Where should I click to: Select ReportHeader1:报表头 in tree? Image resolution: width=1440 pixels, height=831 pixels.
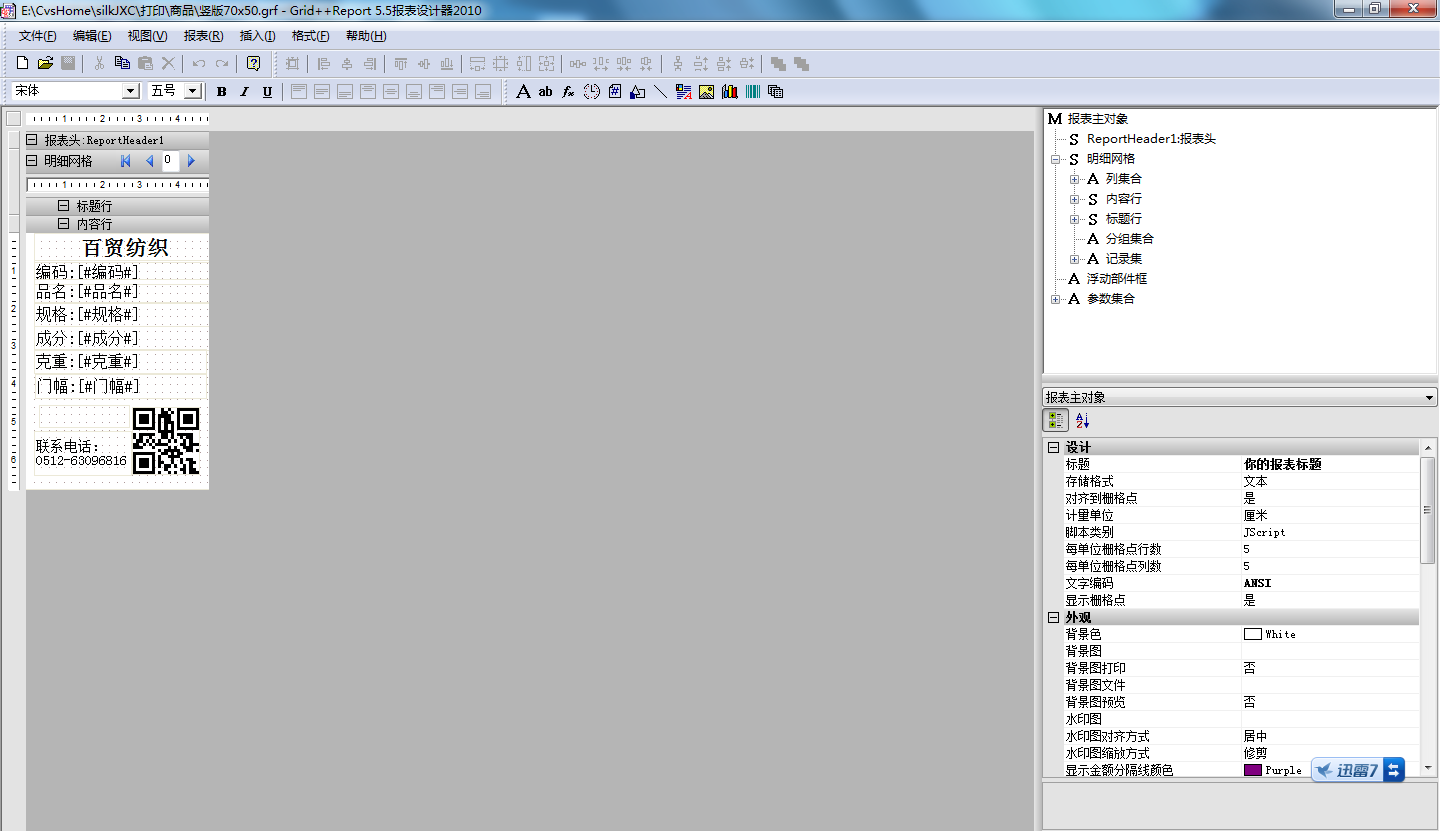pyautogui.click(x=1151, y=139)
